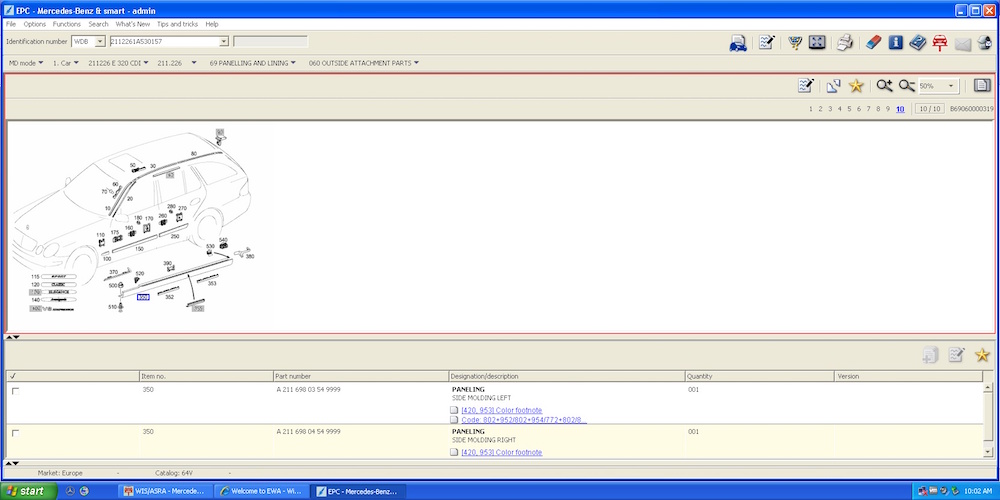Open the shopping cart list icon
Viewport: 1000px width, 500px height.
pos(795,43)
